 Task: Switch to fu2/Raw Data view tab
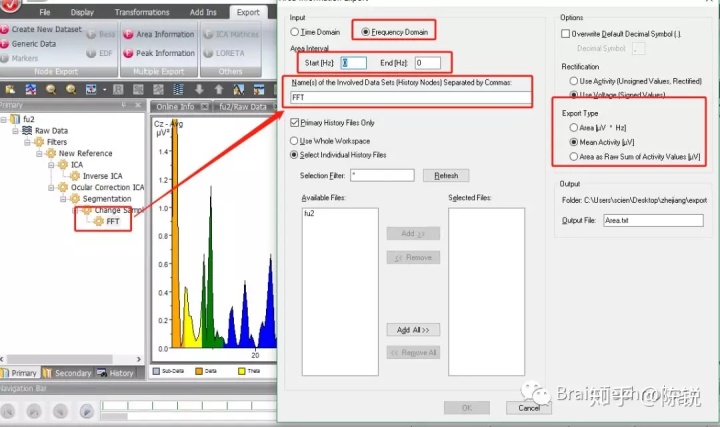click(x=242, y=107)
